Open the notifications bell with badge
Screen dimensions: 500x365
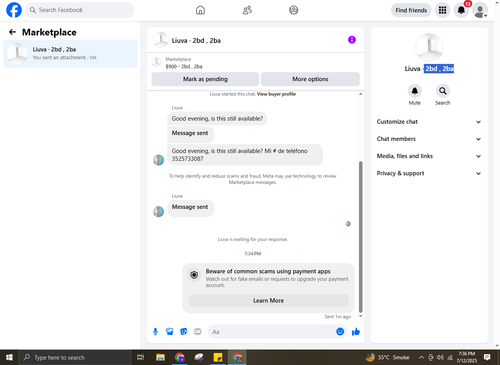tap(461, 10)
